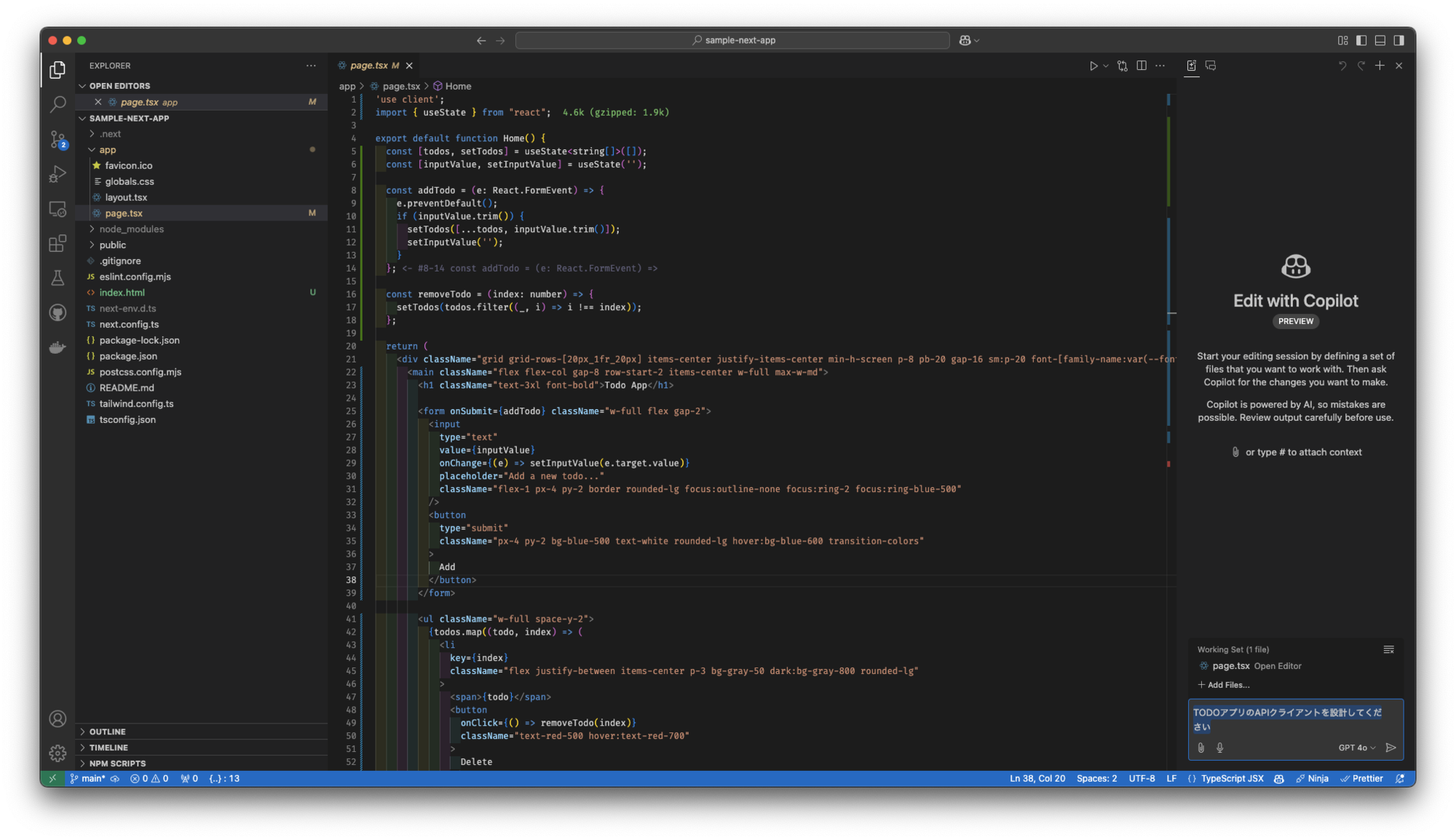Open GPT 4o model picker dropdown
The image size is (1456, 840).
pos(1357,748)
